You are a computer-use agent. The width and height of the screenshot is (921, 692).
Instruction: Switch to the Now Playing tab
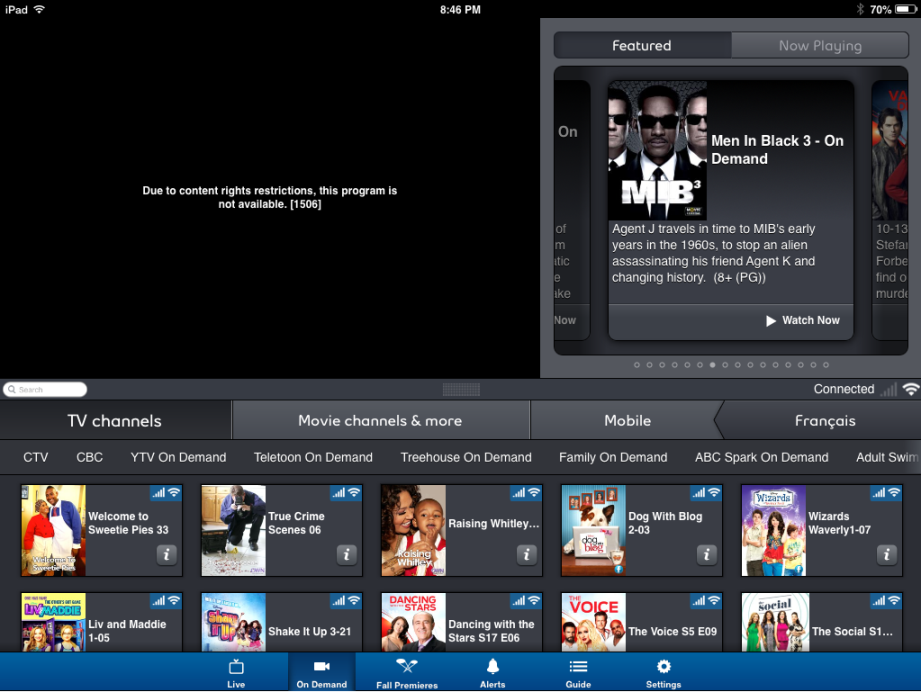pyautogui.click(x=820, y=45)
